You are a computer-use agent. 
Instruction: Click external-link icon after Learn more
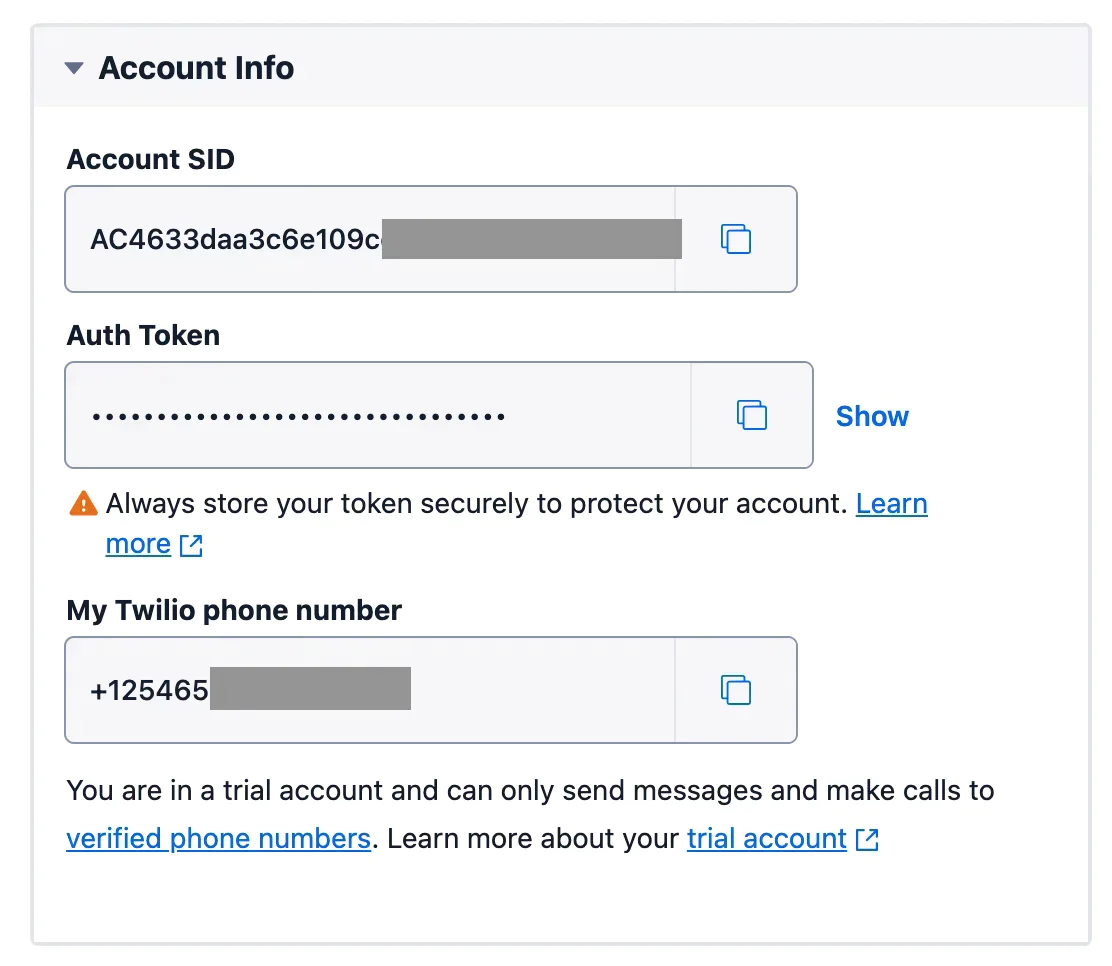click(x=191, y=545)
